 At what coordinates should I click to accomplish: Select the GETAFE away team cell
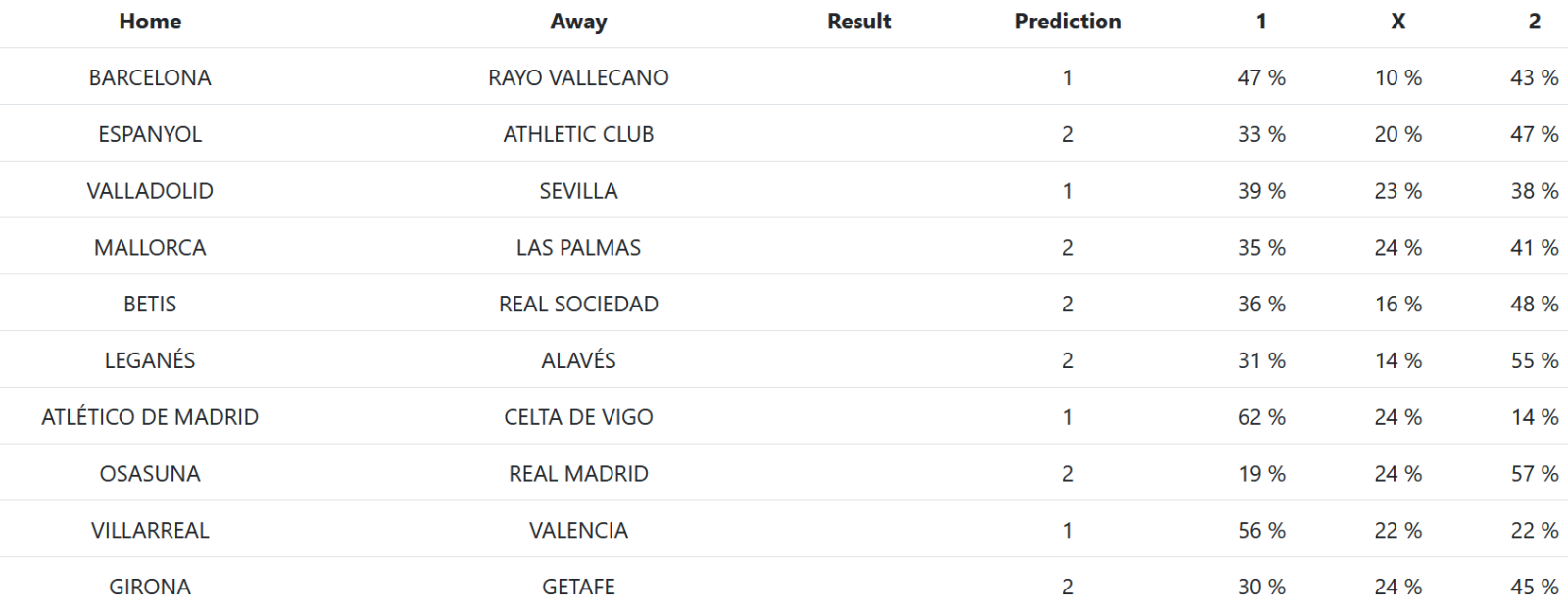click(578, 588)
